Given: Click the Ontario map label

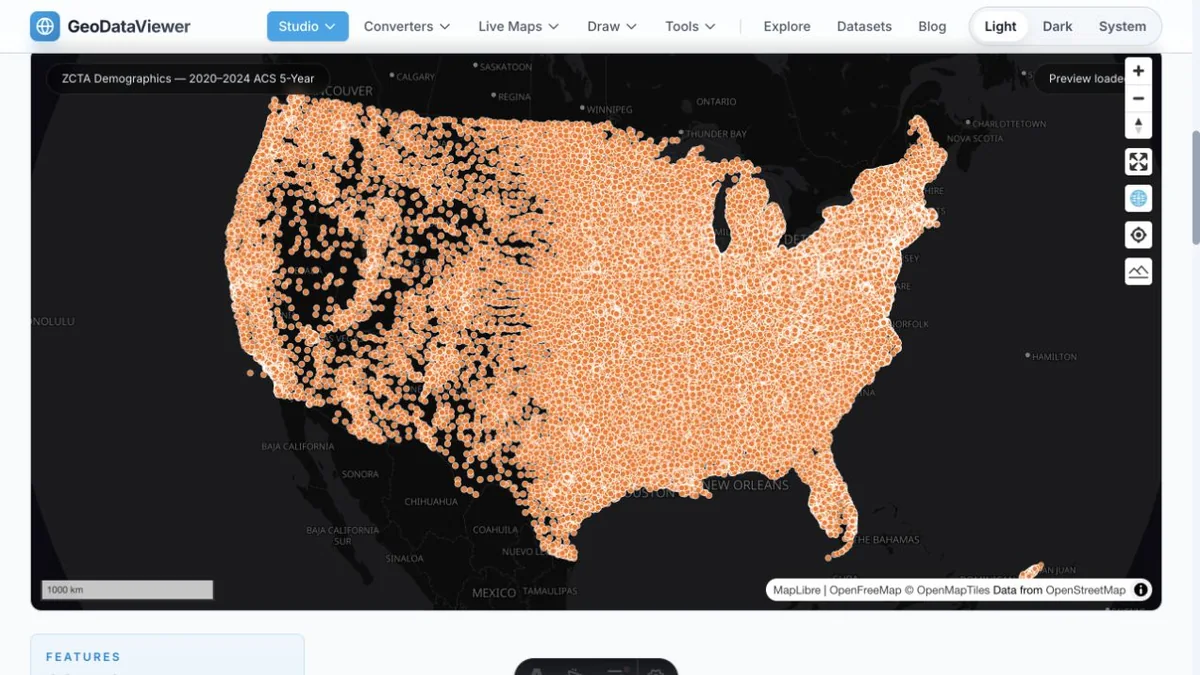Looking at the screenshot, I should point(716,101).
